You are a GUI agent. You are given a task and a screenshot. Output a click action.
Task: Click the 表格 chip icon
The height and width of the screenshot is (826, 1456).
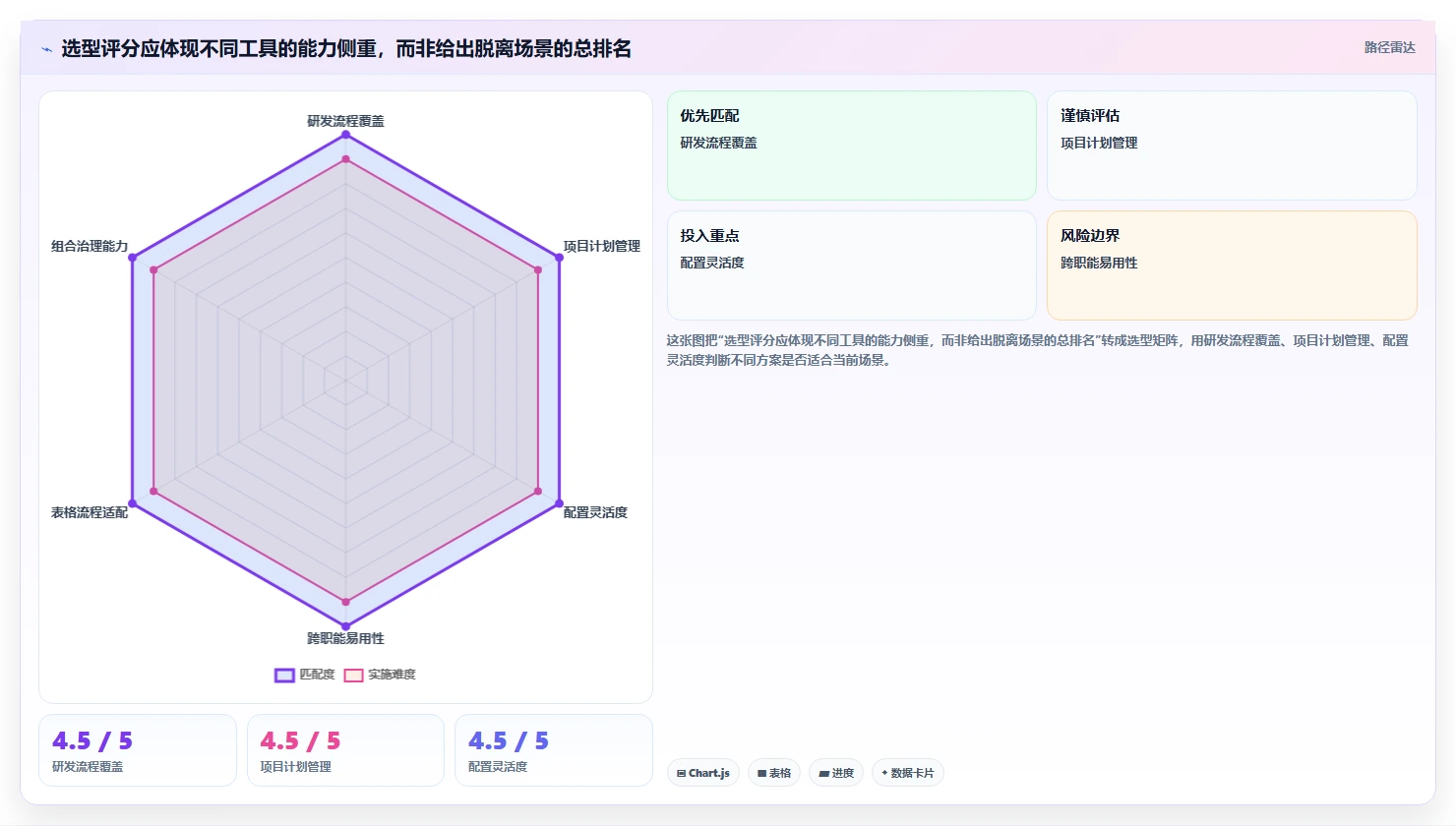click(762, 774)
